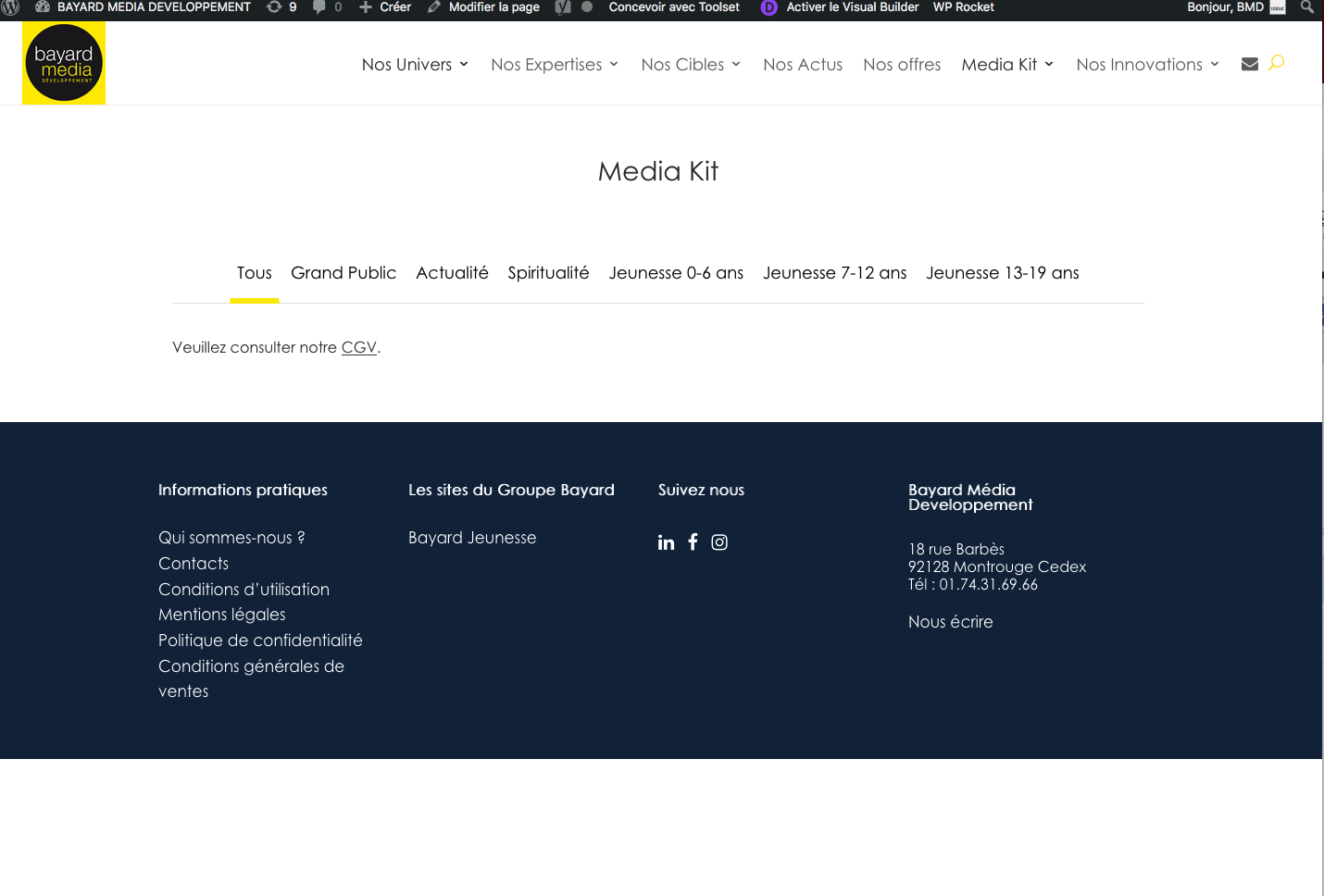Expand the Nos Expertises menu
1324x896 pixels.
[555, 65]
